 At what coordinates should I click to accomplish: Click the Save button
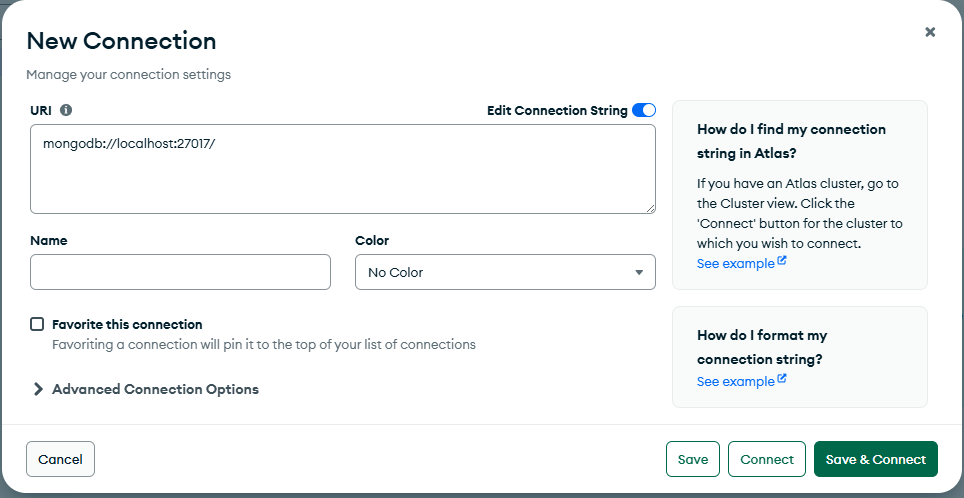(x=693, y=459)
